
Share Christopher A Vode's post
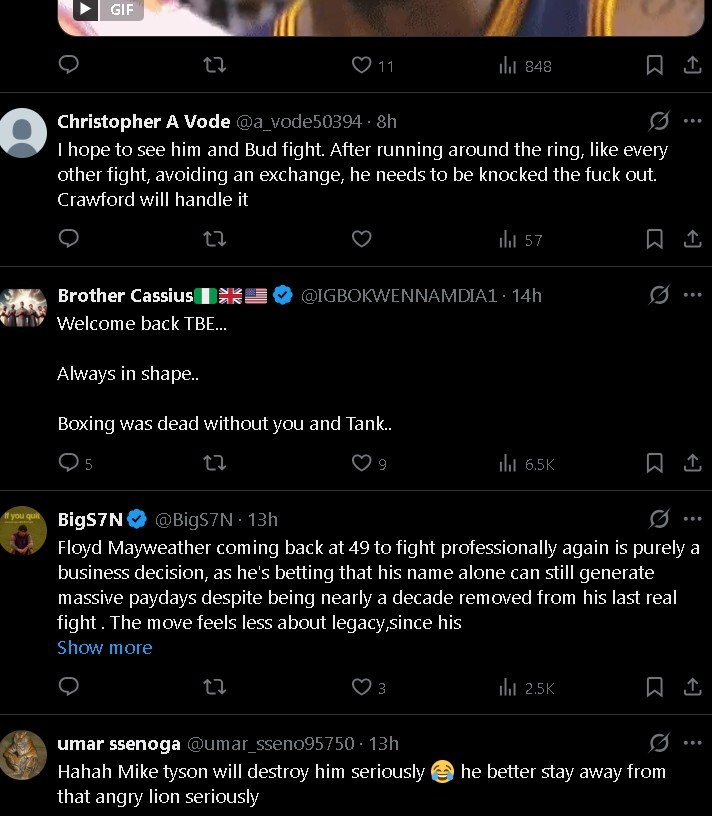692,240
